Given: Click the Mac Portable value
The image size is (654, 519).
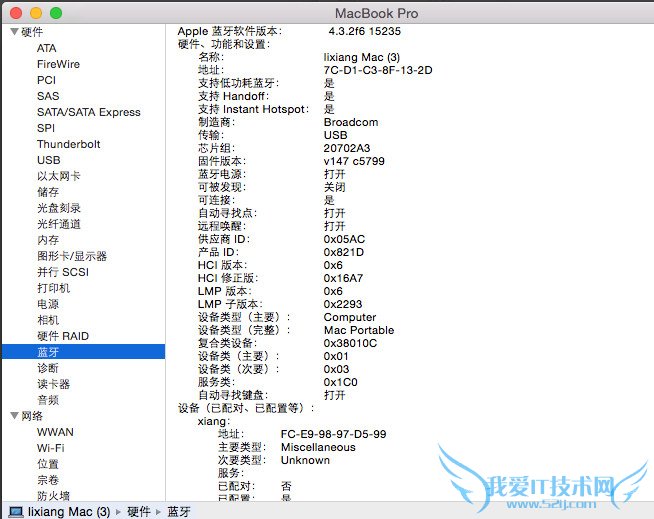Looking at the screenshot, I should point(359,330).
